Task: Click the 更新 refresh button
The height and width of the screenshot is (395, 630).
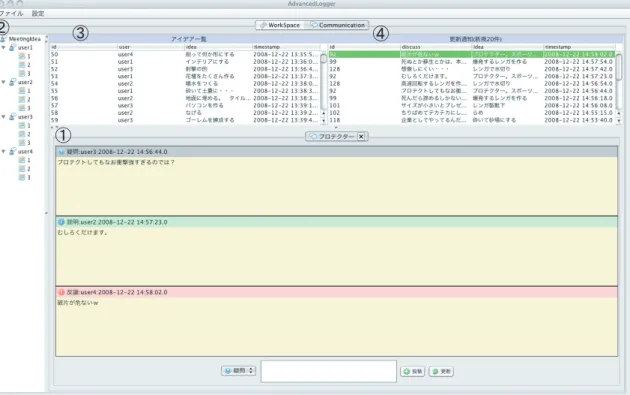Action: (x=441, y=371)
